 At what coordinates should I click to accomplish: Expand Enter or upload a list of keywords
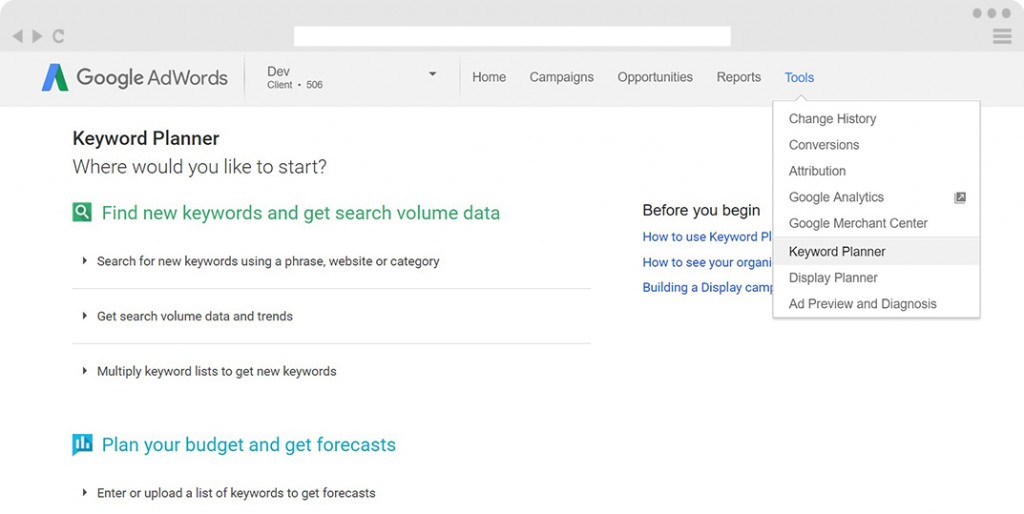click(236, 493)
